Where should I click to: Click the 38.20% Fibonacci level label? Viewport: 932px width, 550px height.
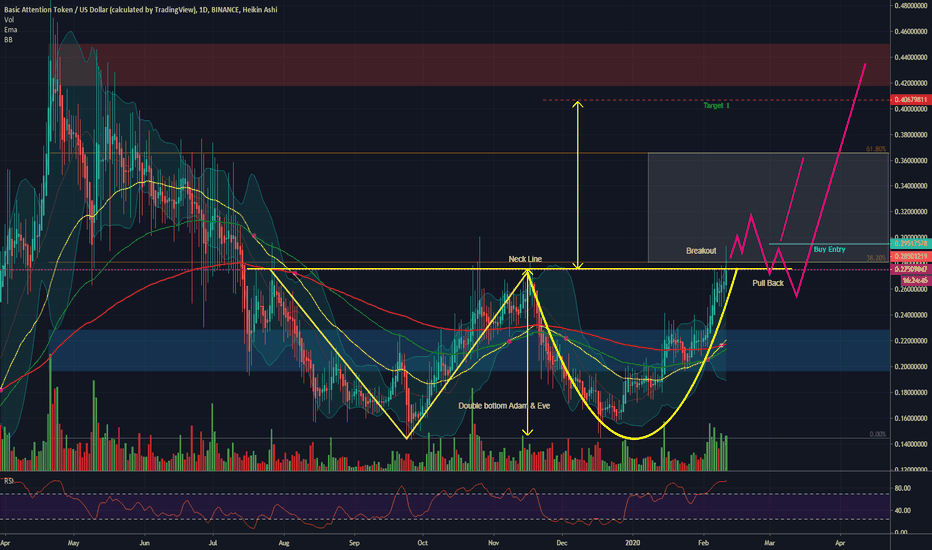coord(876,258)
